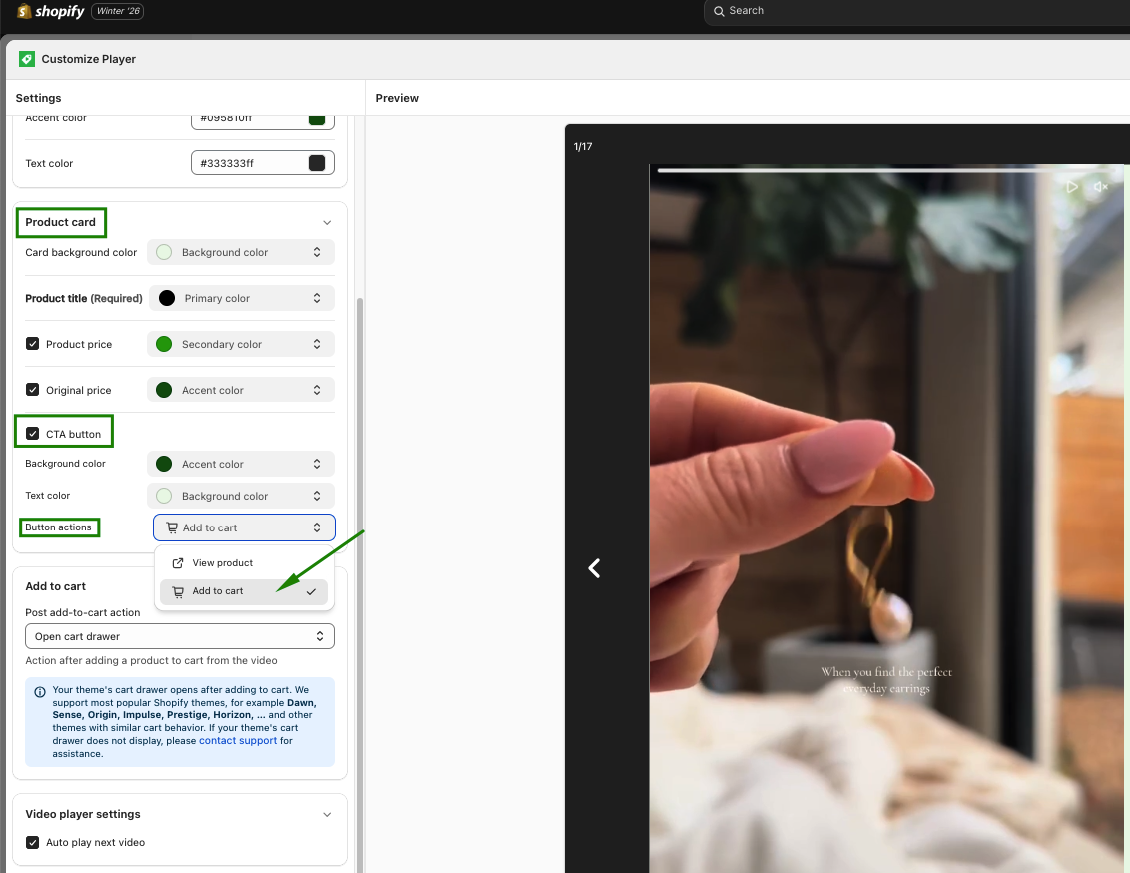Click the green Customize Player app icon
Image resolution: width=1130 pixels, height=873 pixels.
[x=27, y=59]
